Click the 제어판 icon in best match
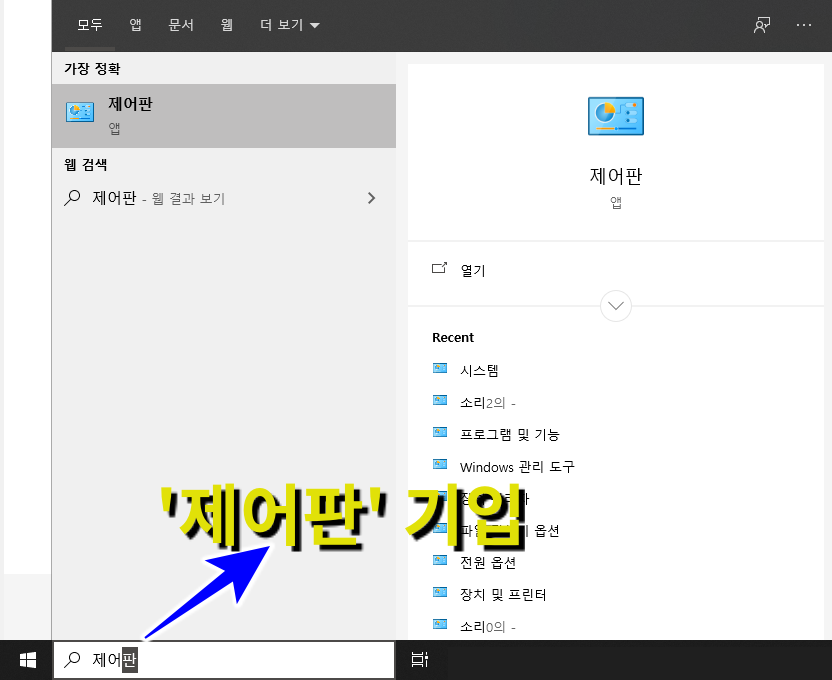Screen dimensions: 832x680 80,112
